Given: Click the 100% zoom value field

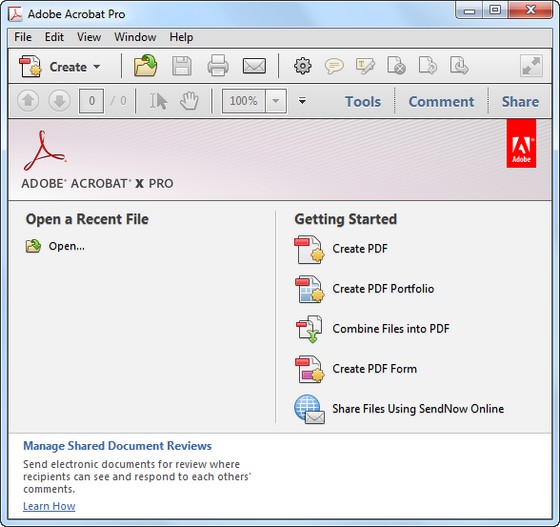Looking at the screenshot, I should point(244,101).
